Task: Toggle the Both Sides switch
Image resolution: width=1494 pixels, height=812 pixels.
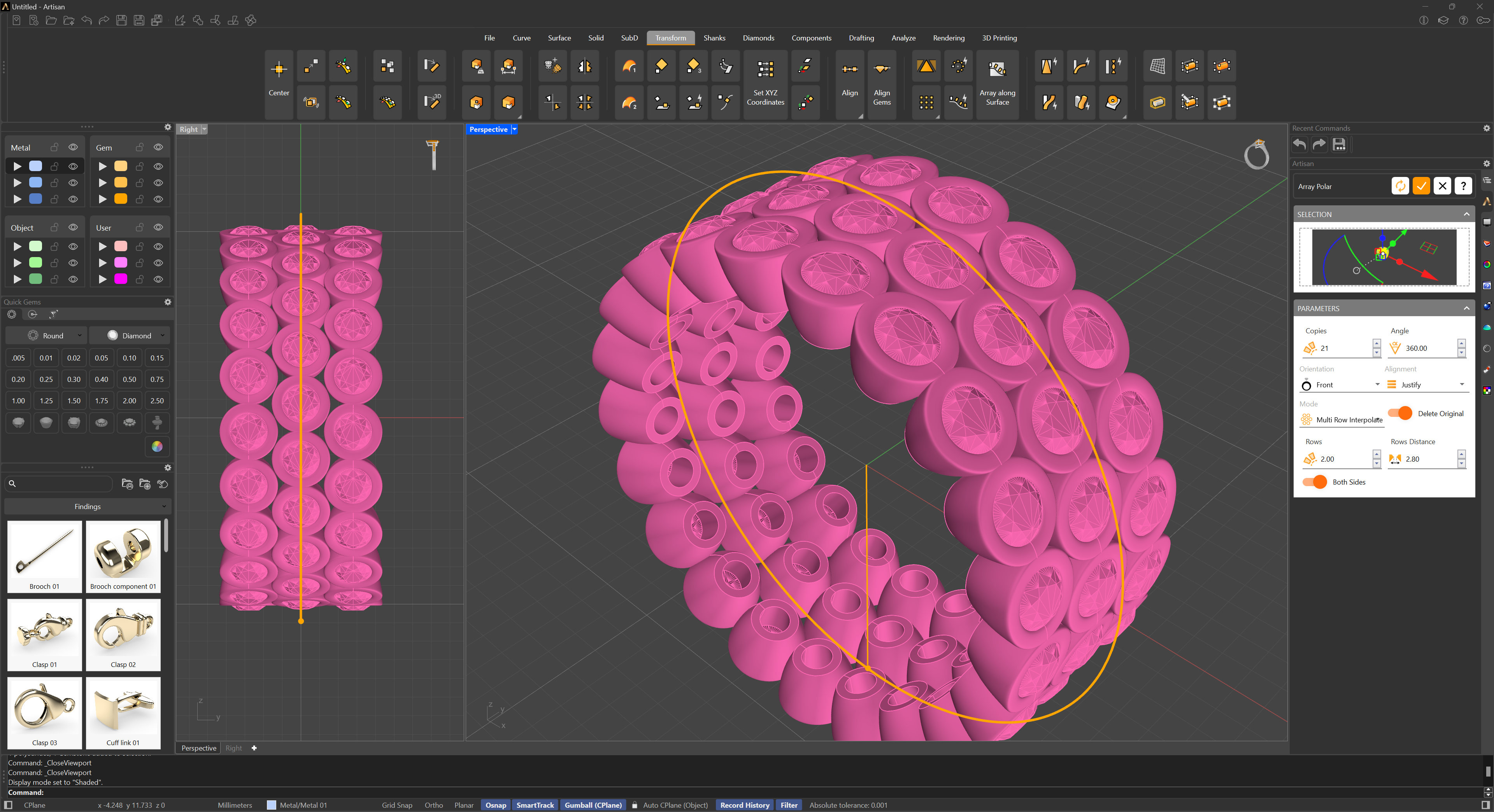Action: click(x=1314, y=481)
